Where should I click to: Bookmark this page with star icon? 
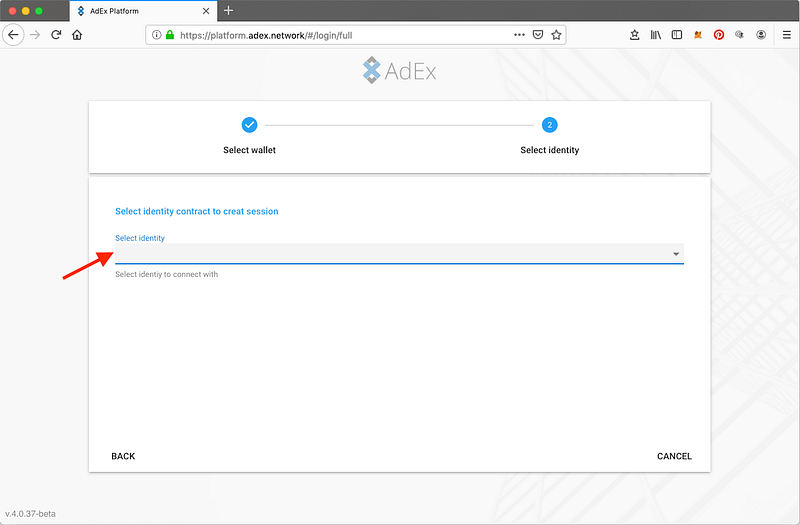click(x=556, y=35)
